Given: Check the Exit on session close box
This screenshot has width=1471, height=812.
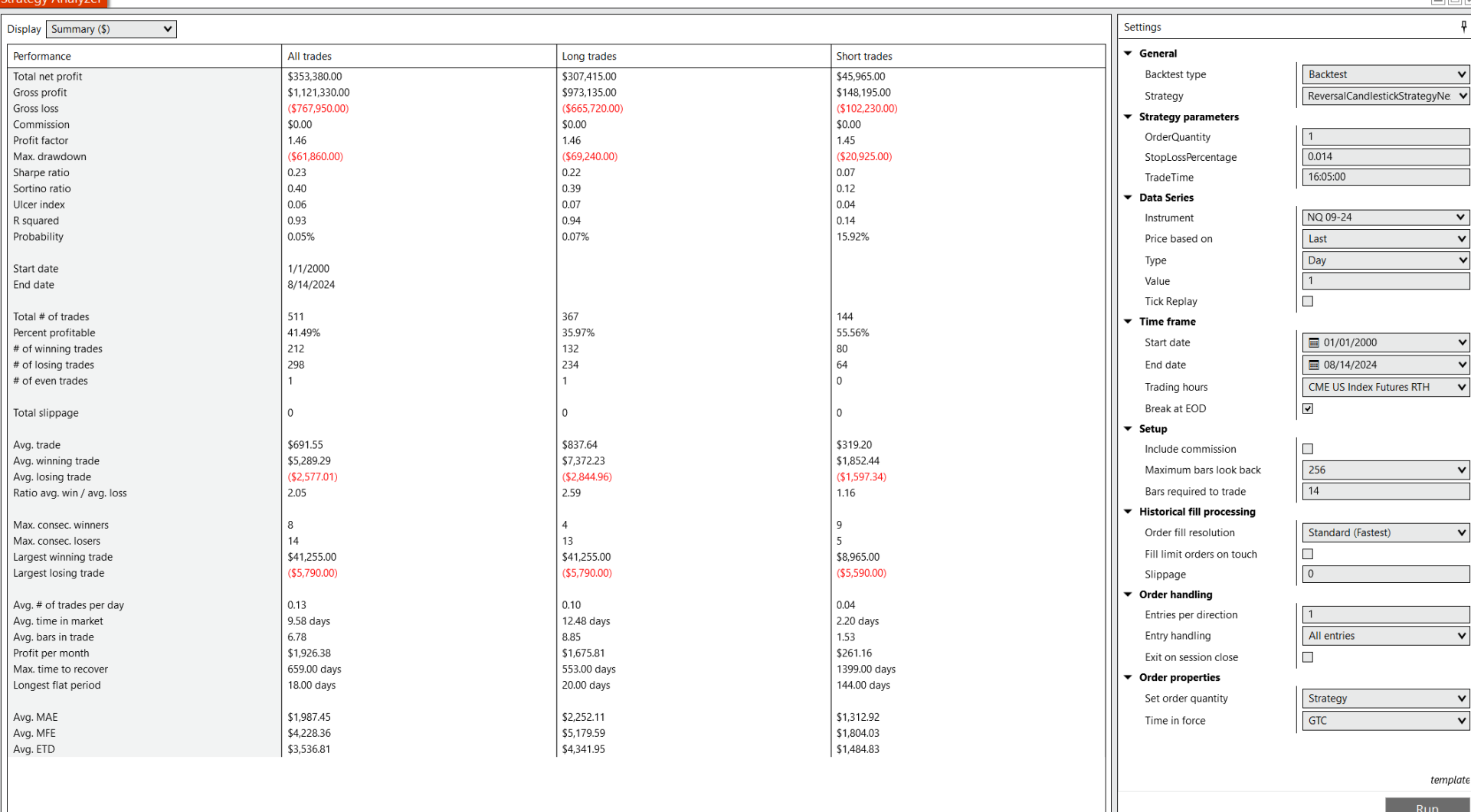Looking at the screenshot, I should (1308, 657).
